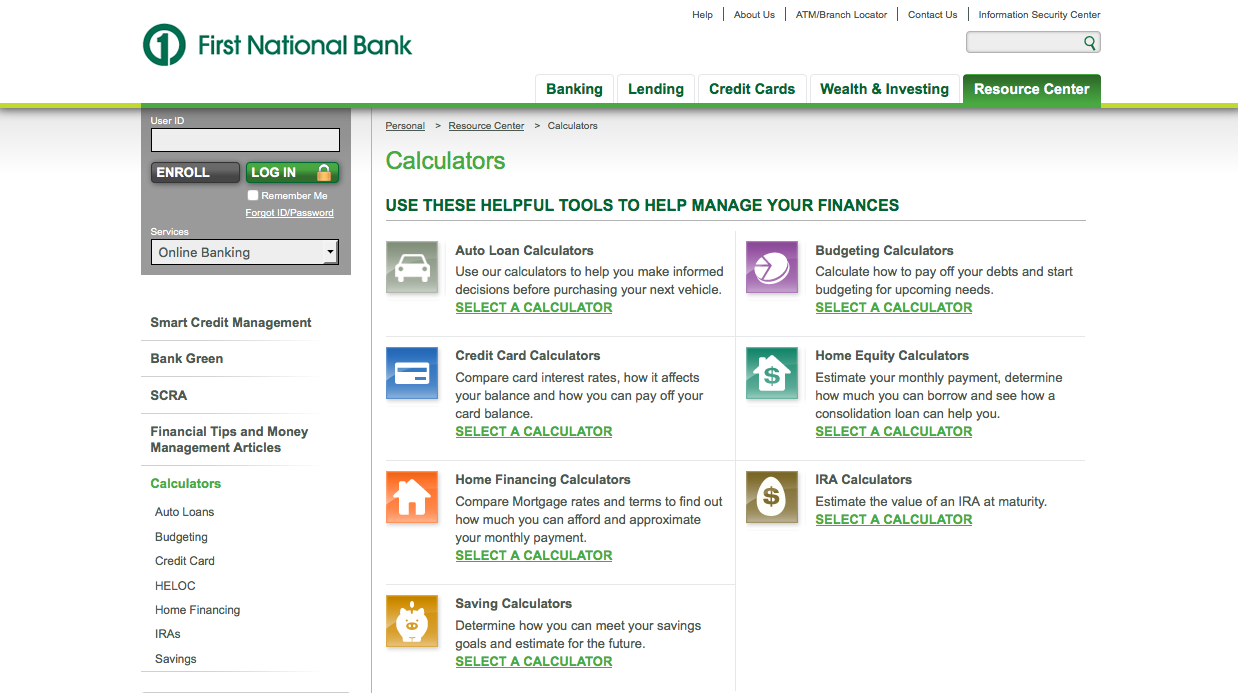1238x693 pixels.
Task: Open the Banking tab
Action: click(574, 89)
